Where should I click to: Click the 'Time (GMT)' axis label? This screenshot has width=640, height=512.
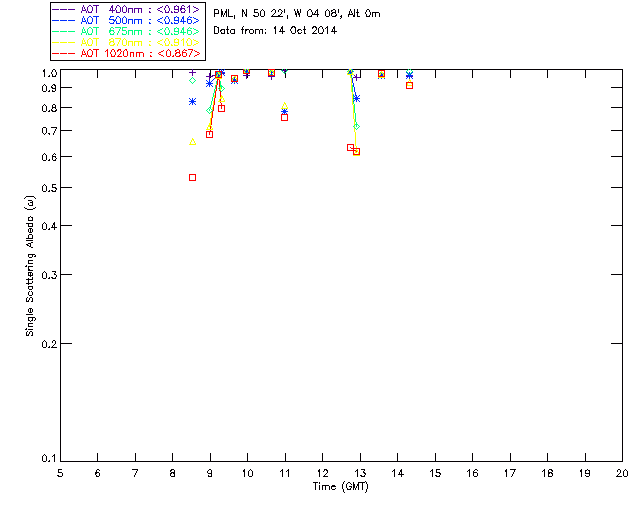pos(341,487)
